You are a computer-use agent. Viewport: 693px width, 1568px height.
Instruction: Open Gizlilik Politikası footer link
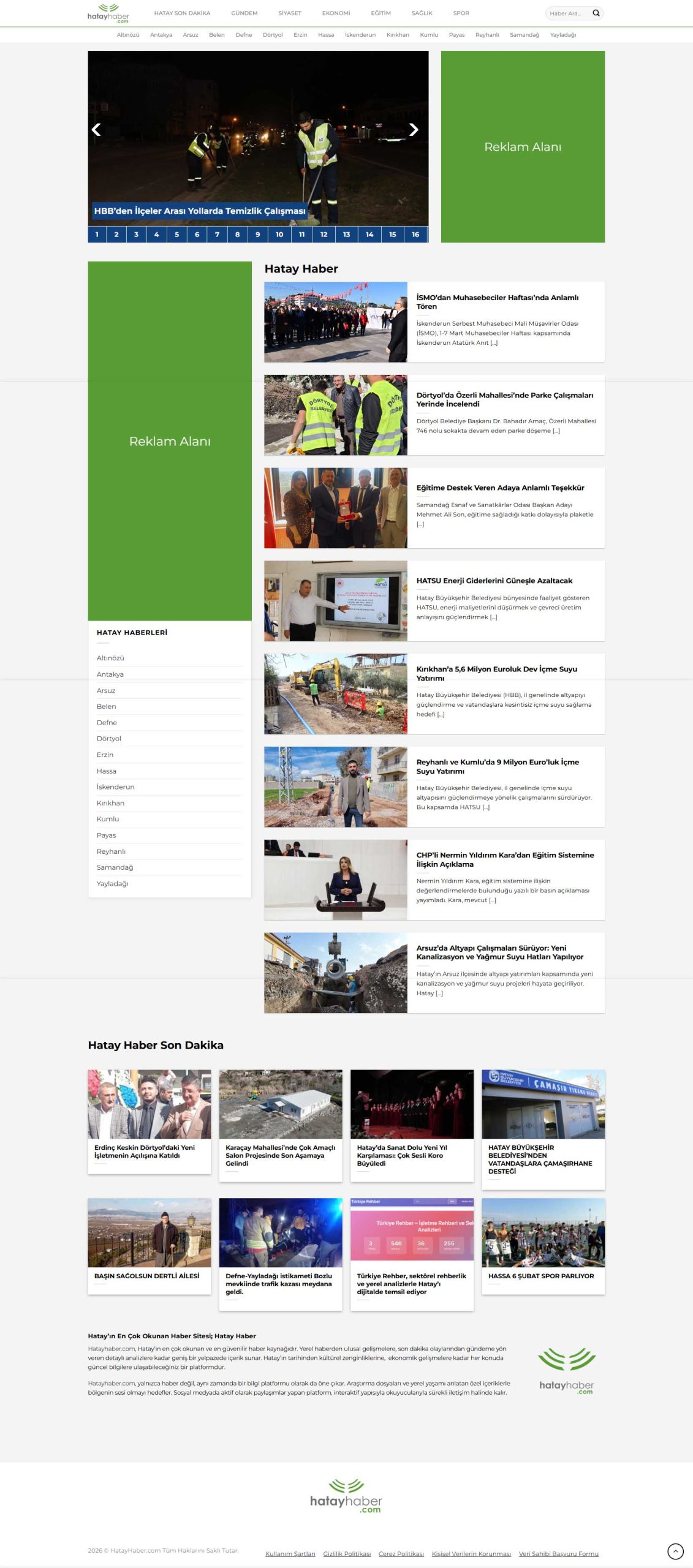(347, 1553)
